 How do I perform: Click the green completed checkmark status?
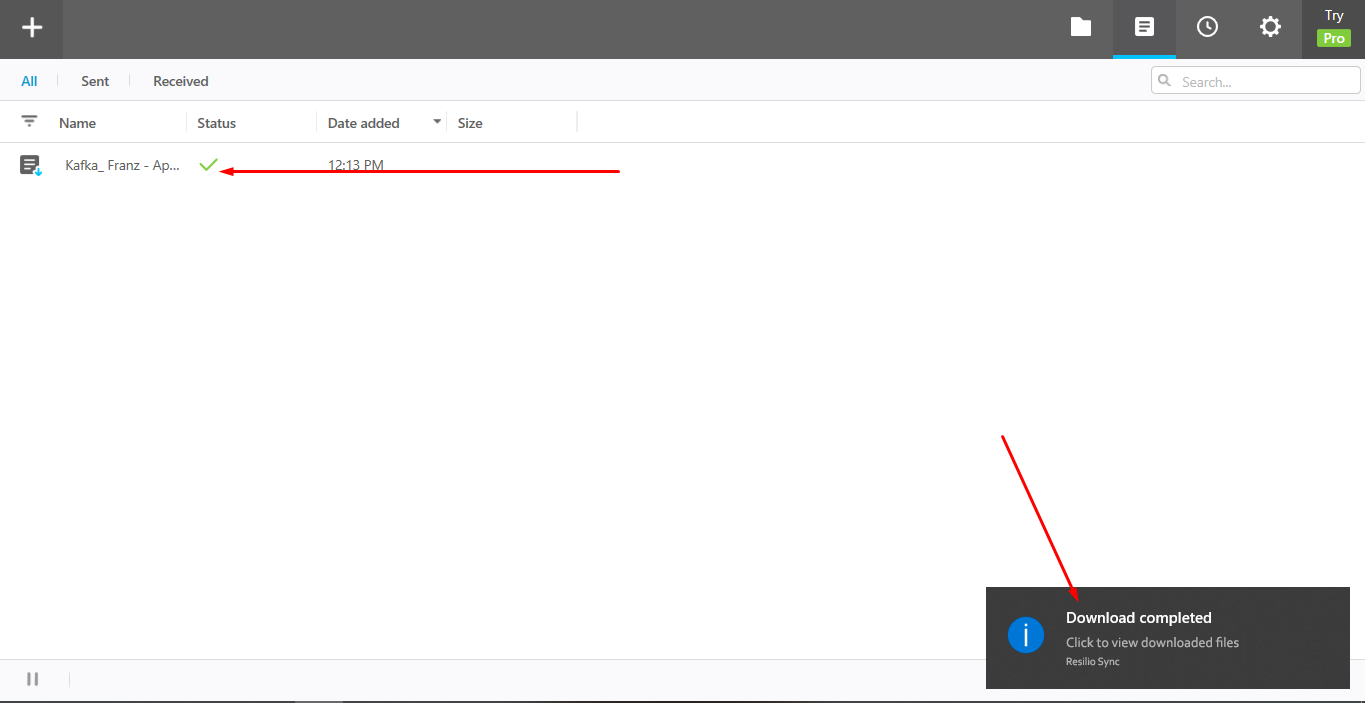coord(208,164)
